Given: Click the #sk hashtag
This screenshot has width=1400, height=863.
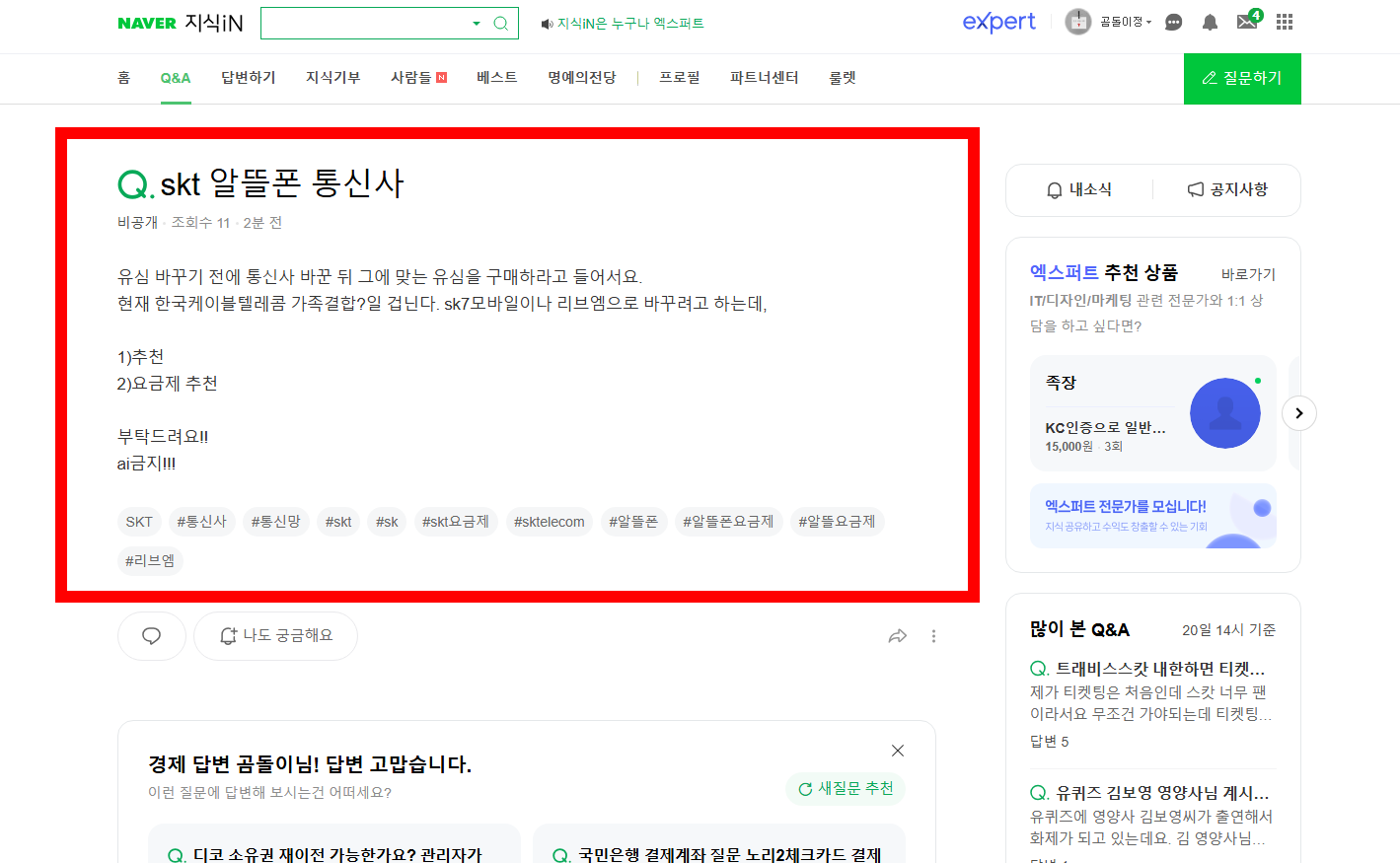Looking at the screenshot, I should coord(387,522).
